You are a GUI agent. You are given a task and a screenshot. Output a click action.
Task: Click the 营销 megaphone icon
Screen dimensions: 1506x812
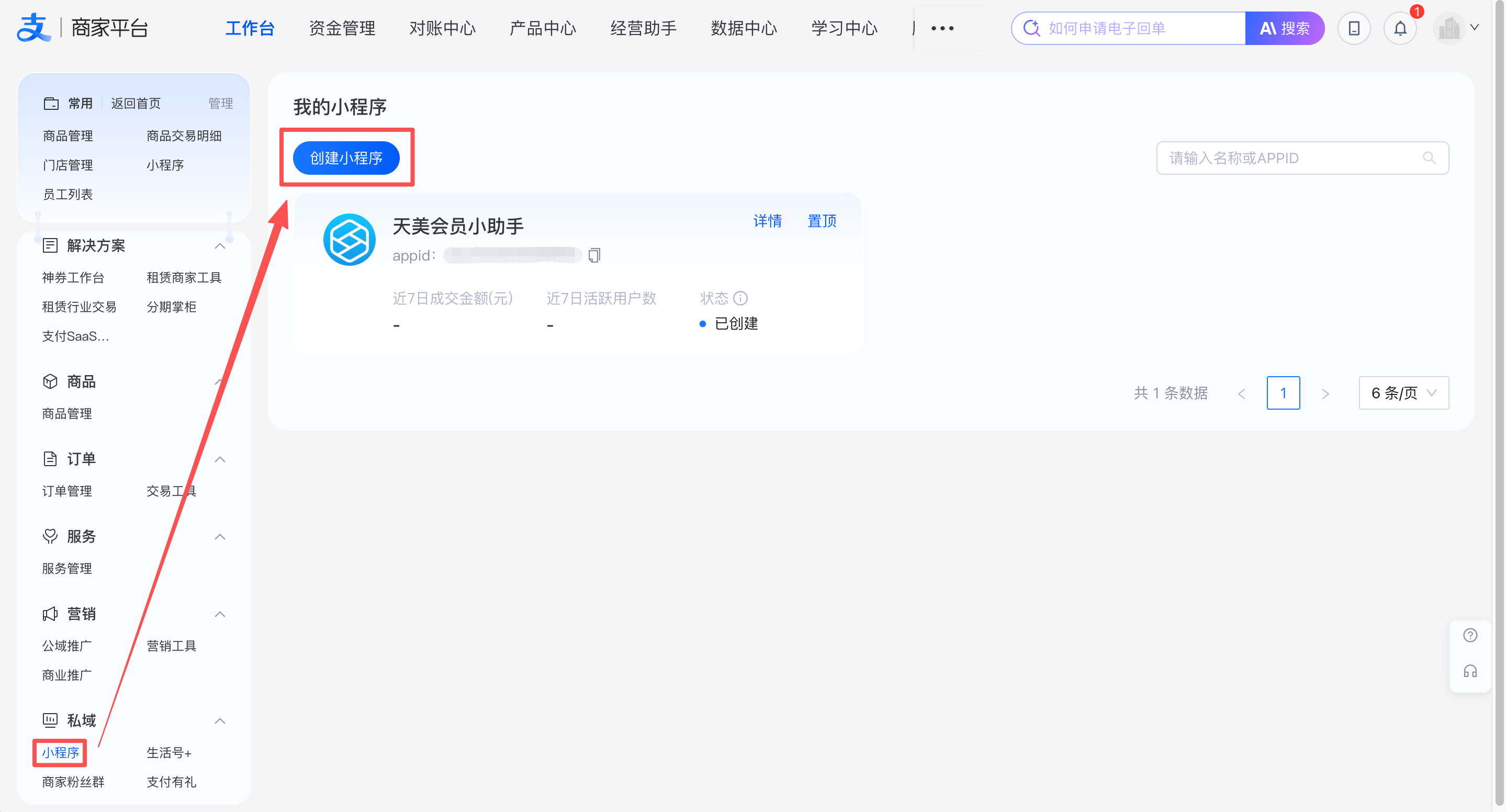[50, 614]
